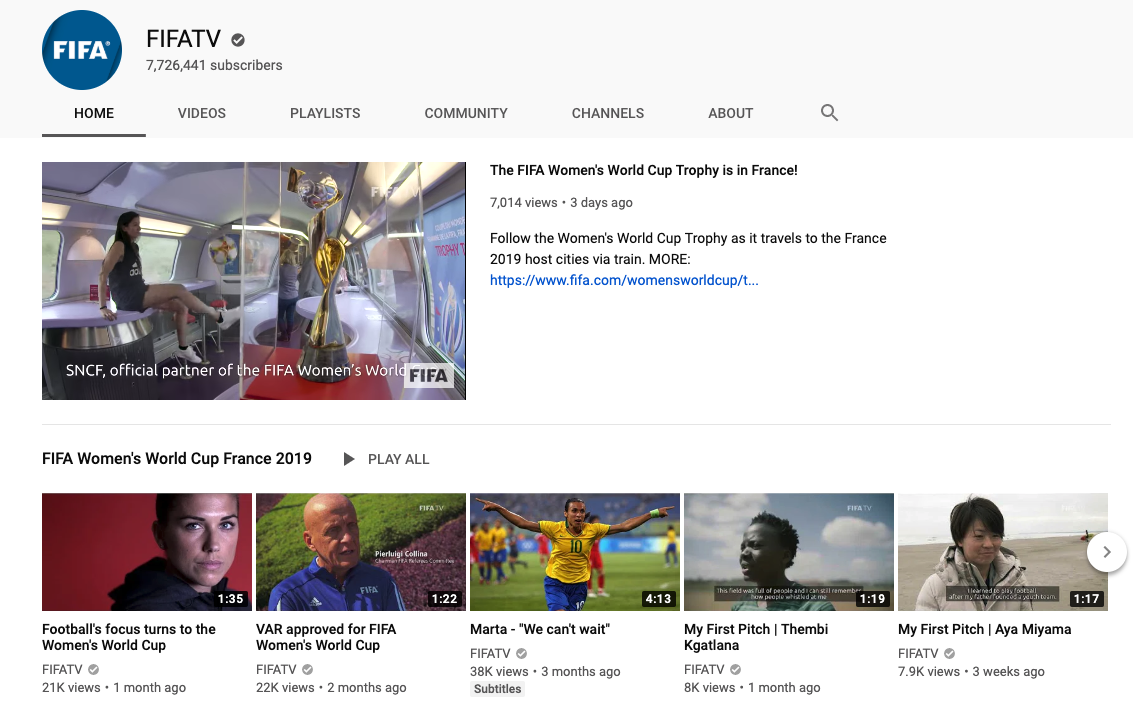Select the Community tab
The width and height of the screenshot is (1133, 716).
466,113
